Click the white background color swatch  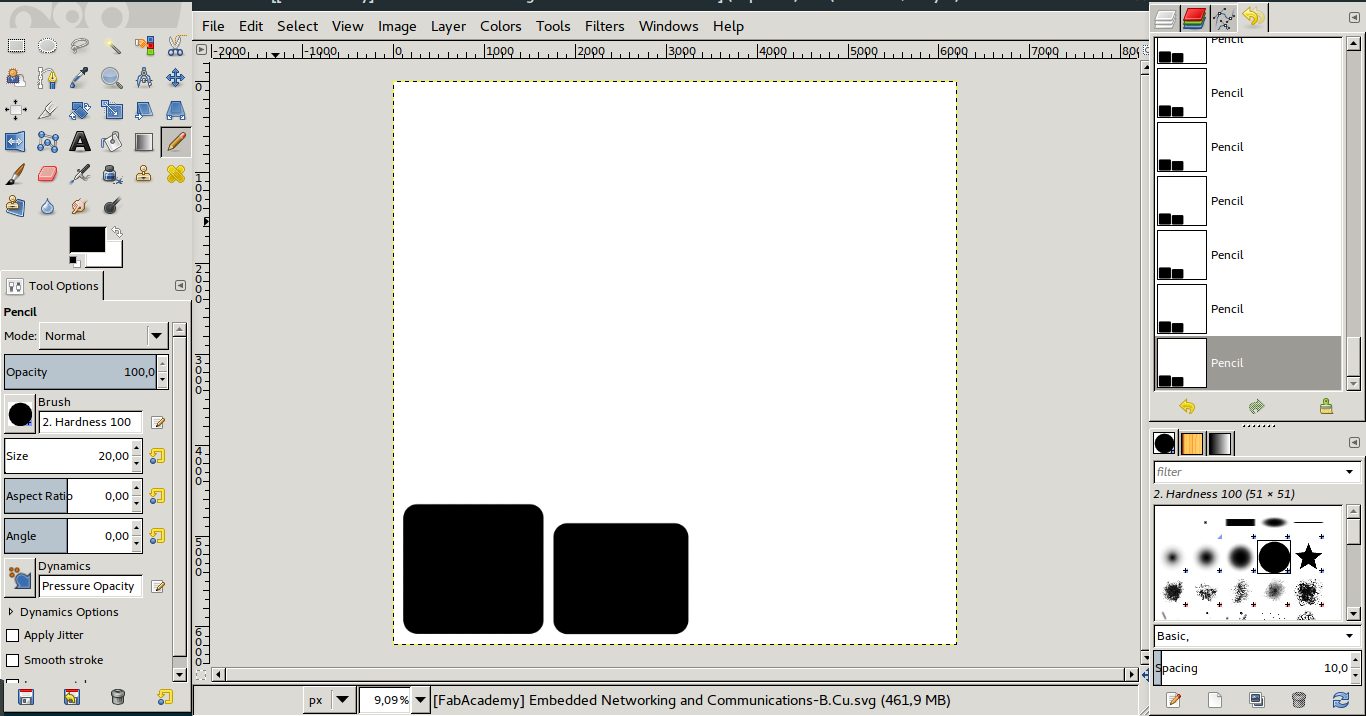tap(113, 260)
